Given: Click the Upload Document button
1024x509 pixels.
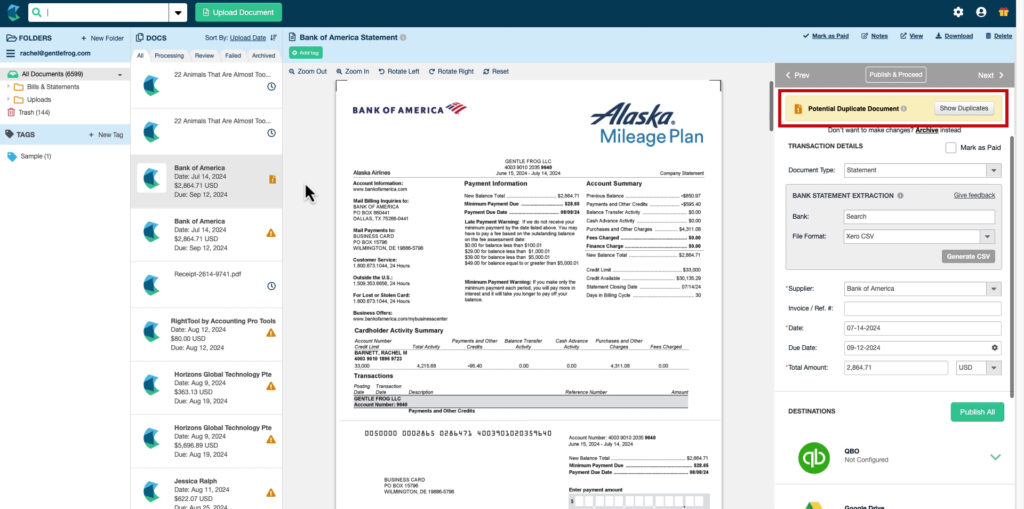Looking at the screenshot, I should (x=238, y=12).
